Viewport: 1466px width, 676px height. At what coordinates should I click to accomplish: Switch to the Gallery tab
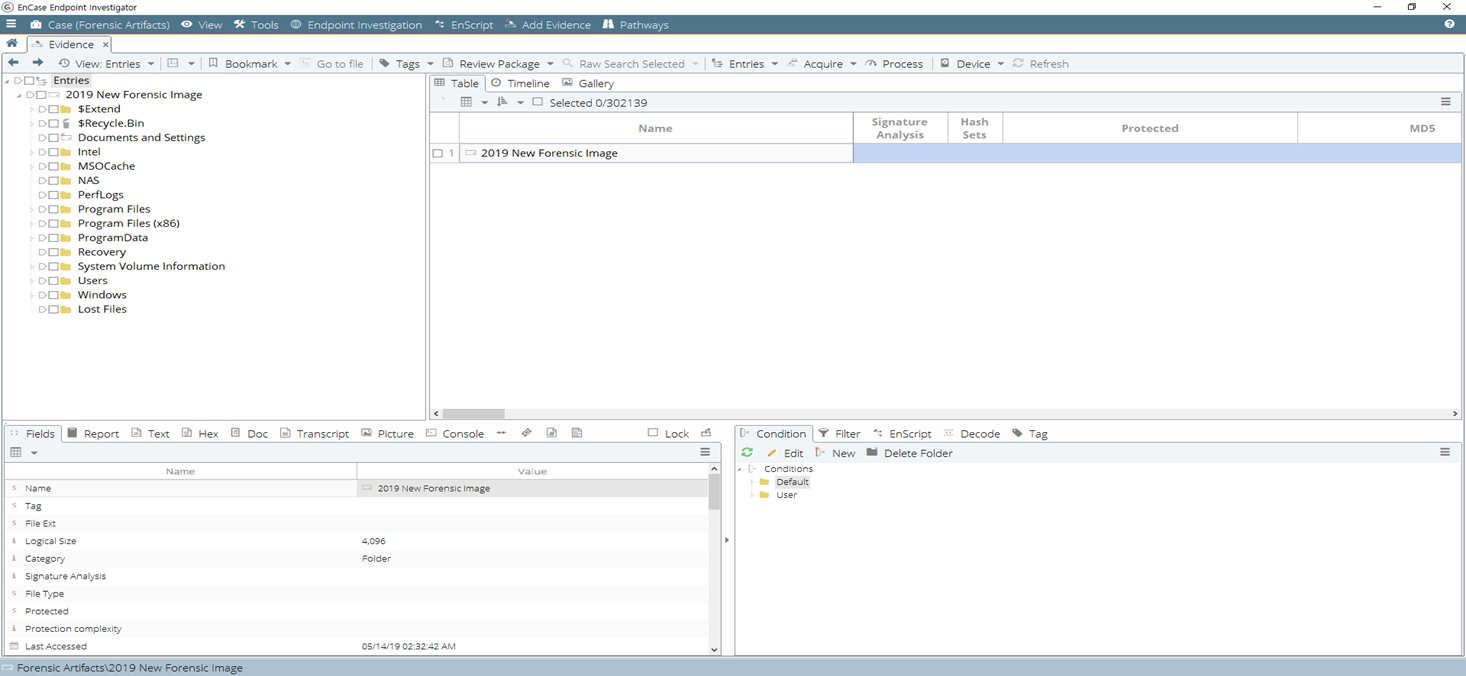pos(588,83)
